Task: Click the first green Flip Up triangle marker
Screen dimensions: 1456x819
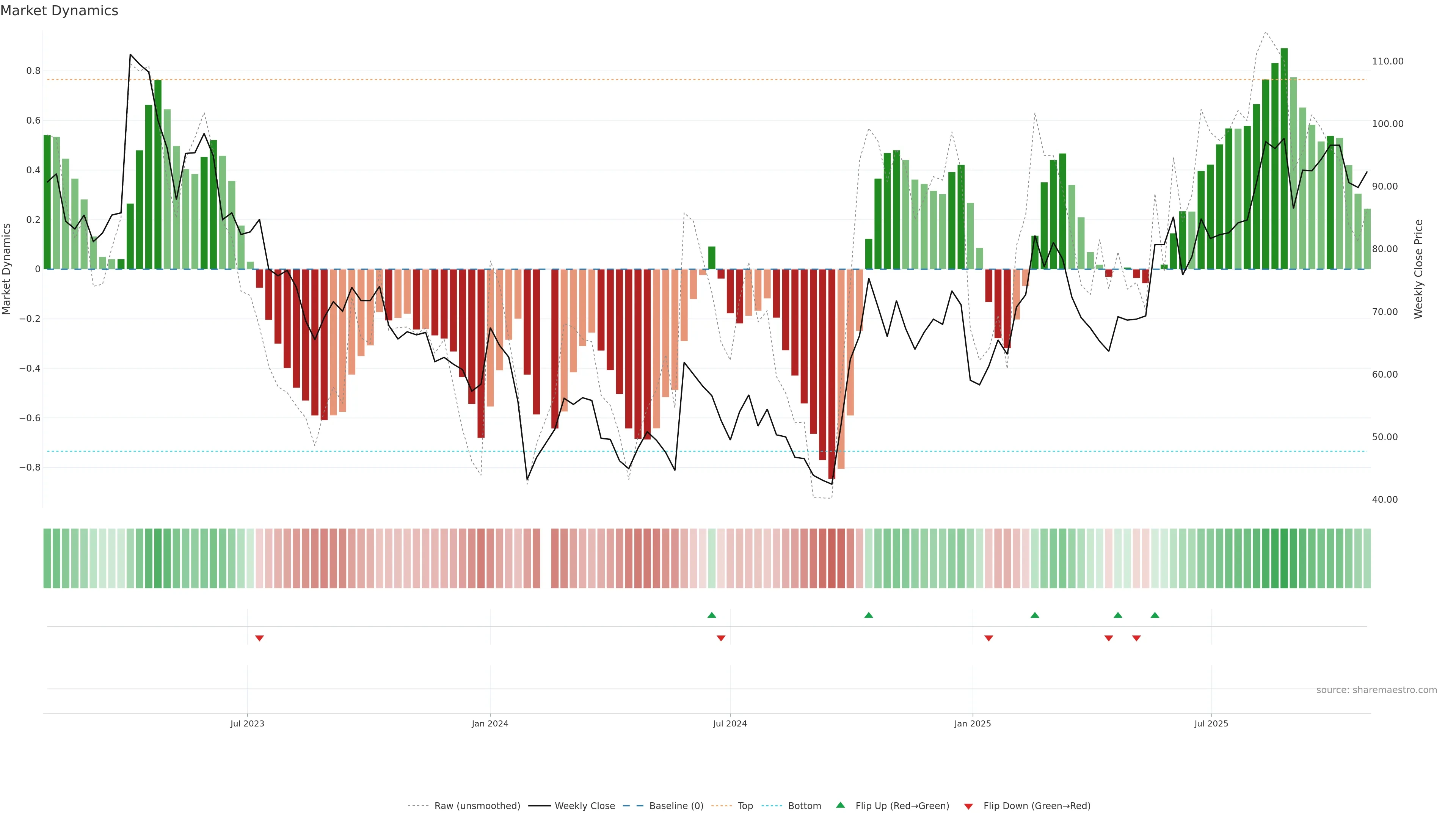Action: coord(712,615)
